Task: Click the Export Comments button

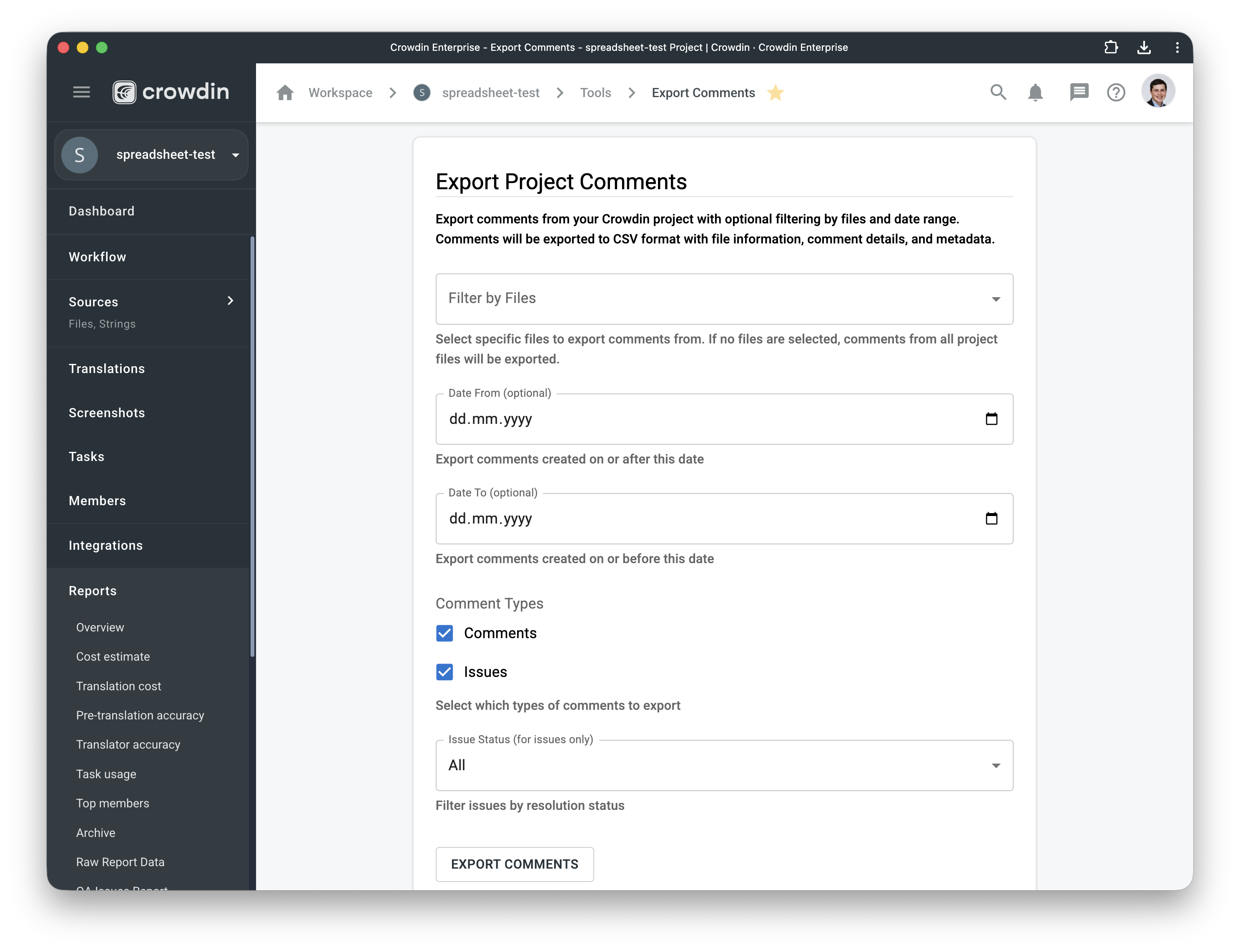Action: [515, 864]
